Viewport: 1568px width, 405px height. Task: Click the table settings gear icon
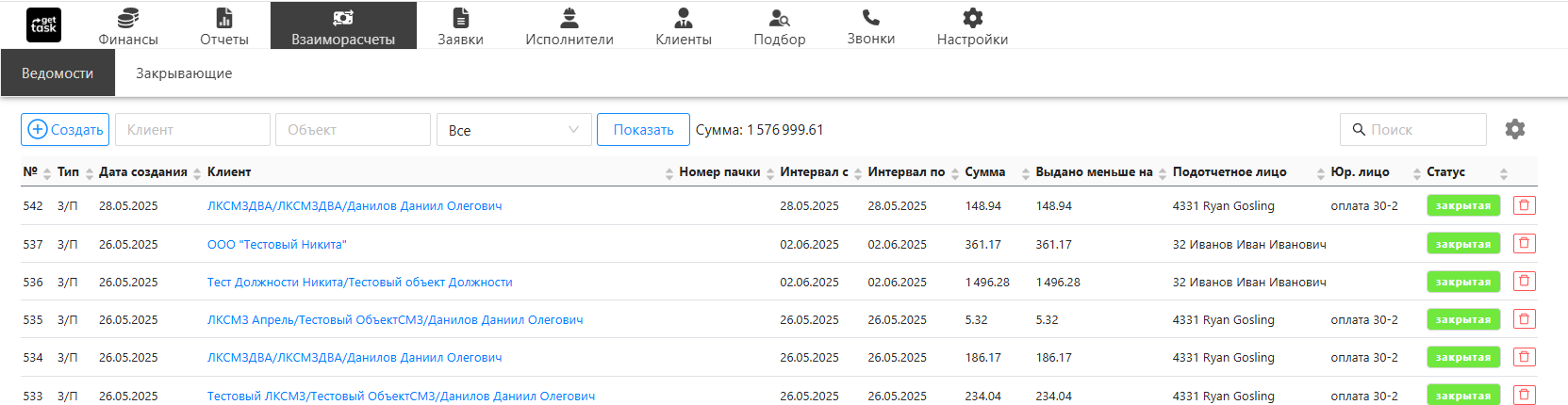[1514, 129]
